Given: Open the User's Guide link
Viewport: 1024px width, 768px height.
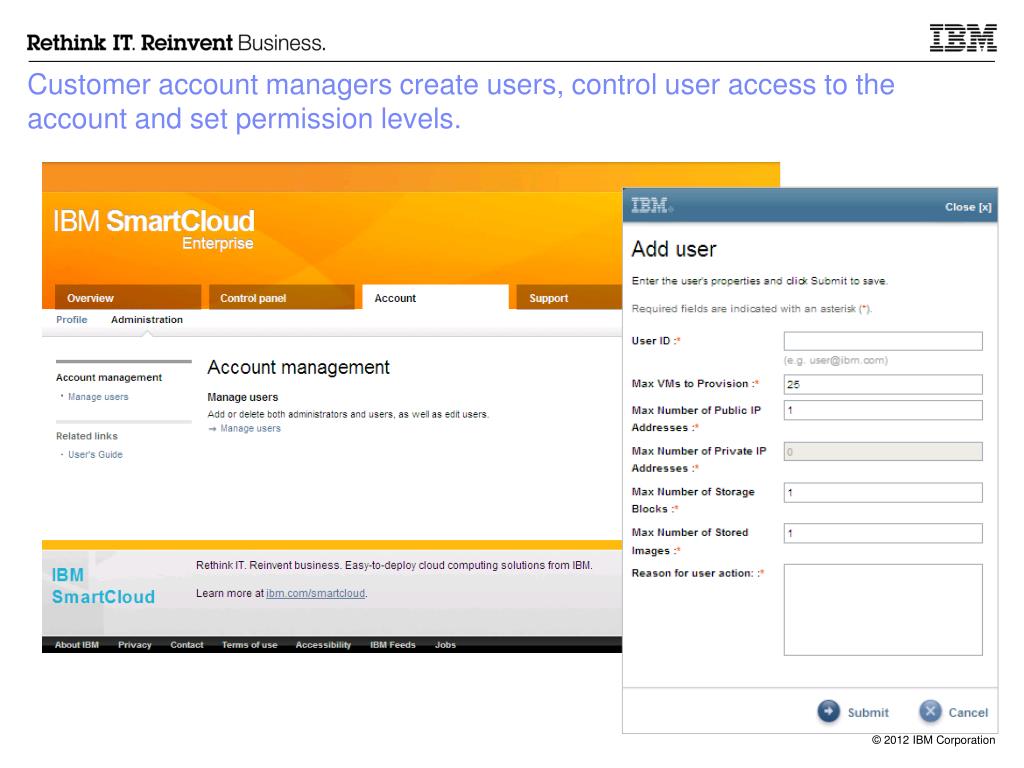Looking at the screenshot, I should pos(95,455).
